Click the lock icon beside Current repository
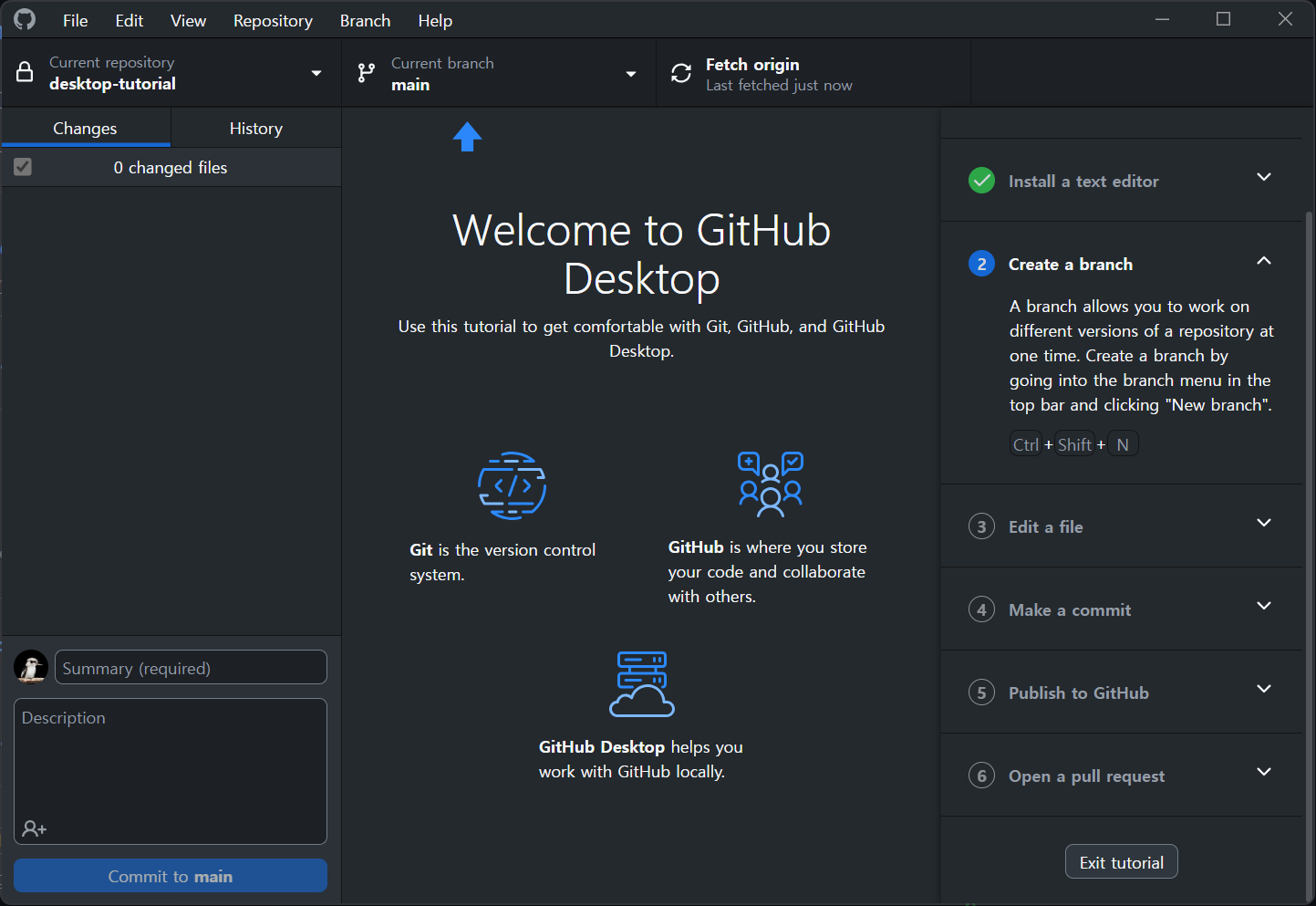 click(x=26, y=71)
